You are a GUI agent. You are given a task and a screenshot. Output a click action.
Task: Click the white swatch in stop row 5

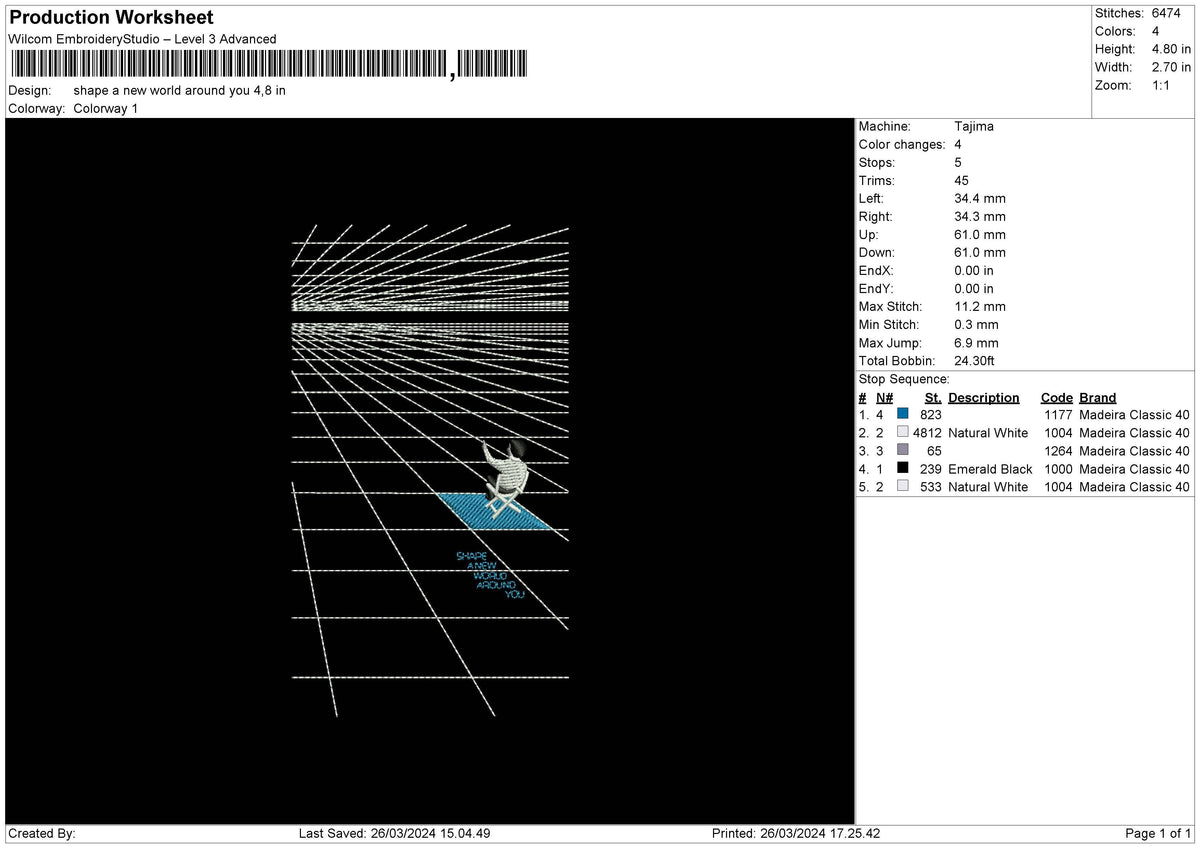point(903,486)
